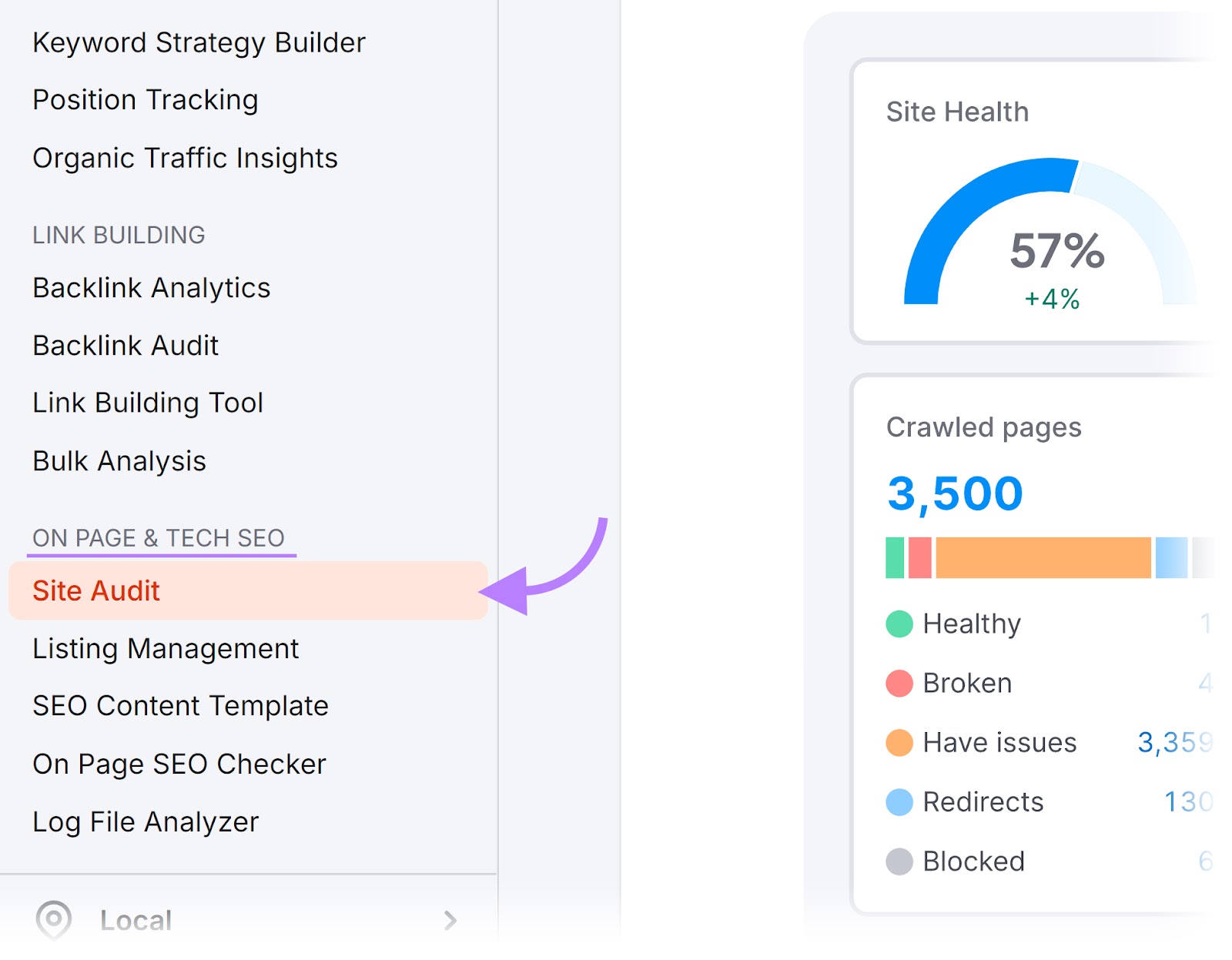Open Position Tracking from the menu

point(146,99)
